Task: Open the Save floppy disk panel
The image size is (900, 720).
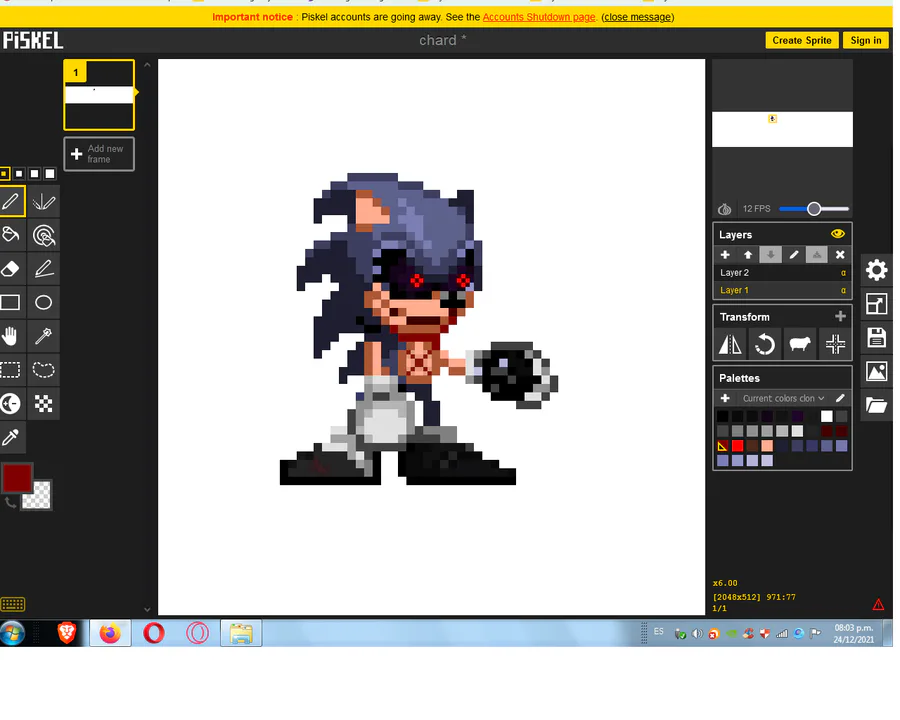Action: pos(876,338)
